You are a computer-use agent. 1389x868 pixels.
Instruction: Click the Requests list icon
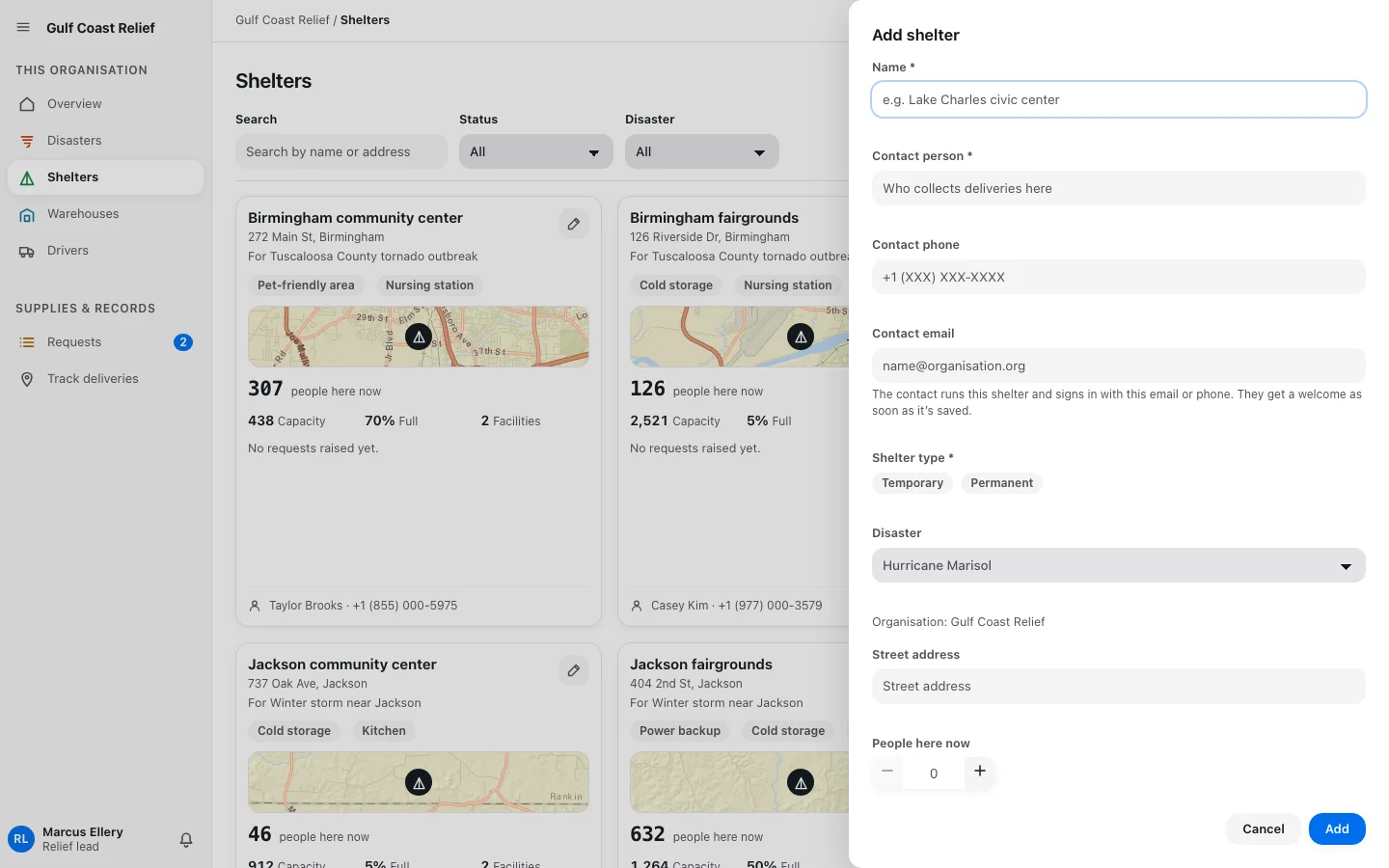27,342
